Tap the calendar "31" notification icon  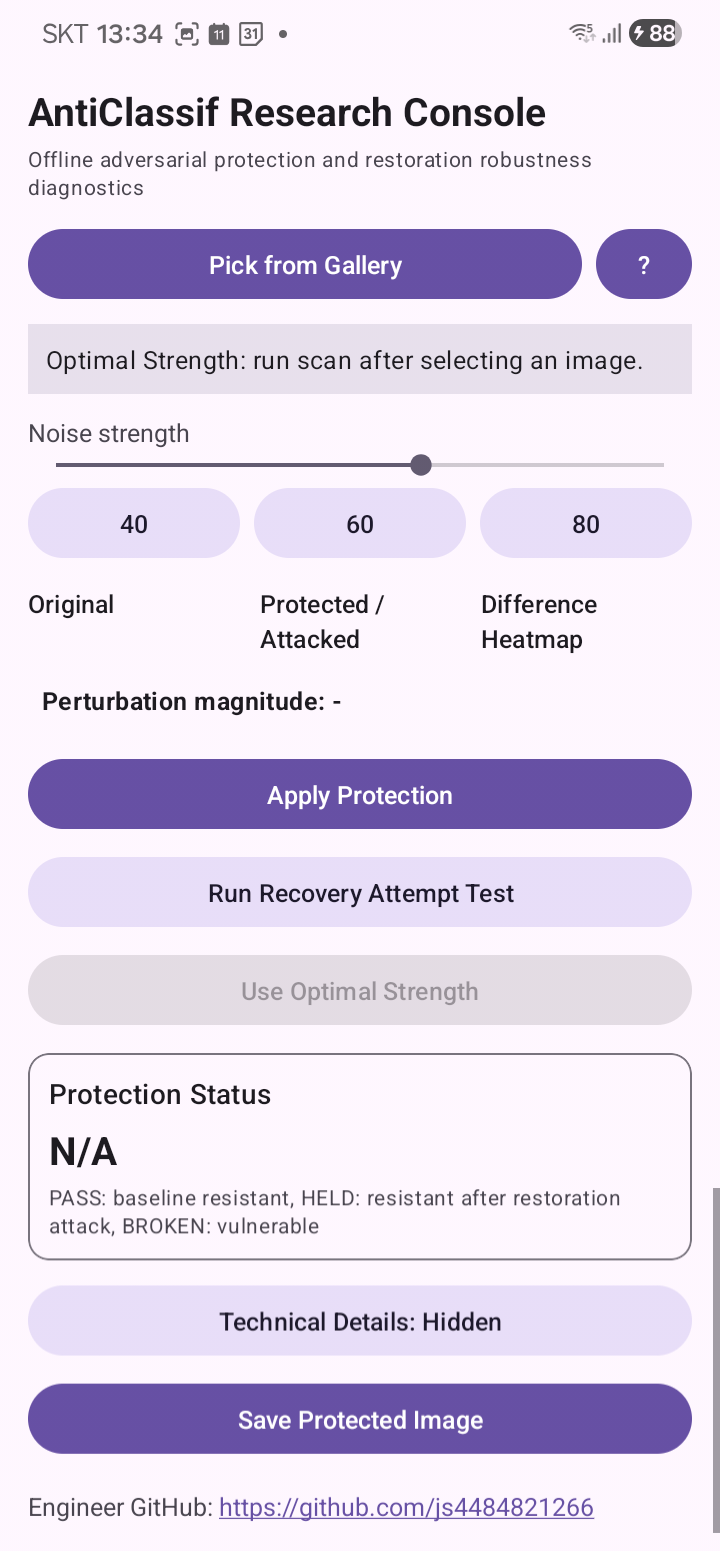(251, 34)
